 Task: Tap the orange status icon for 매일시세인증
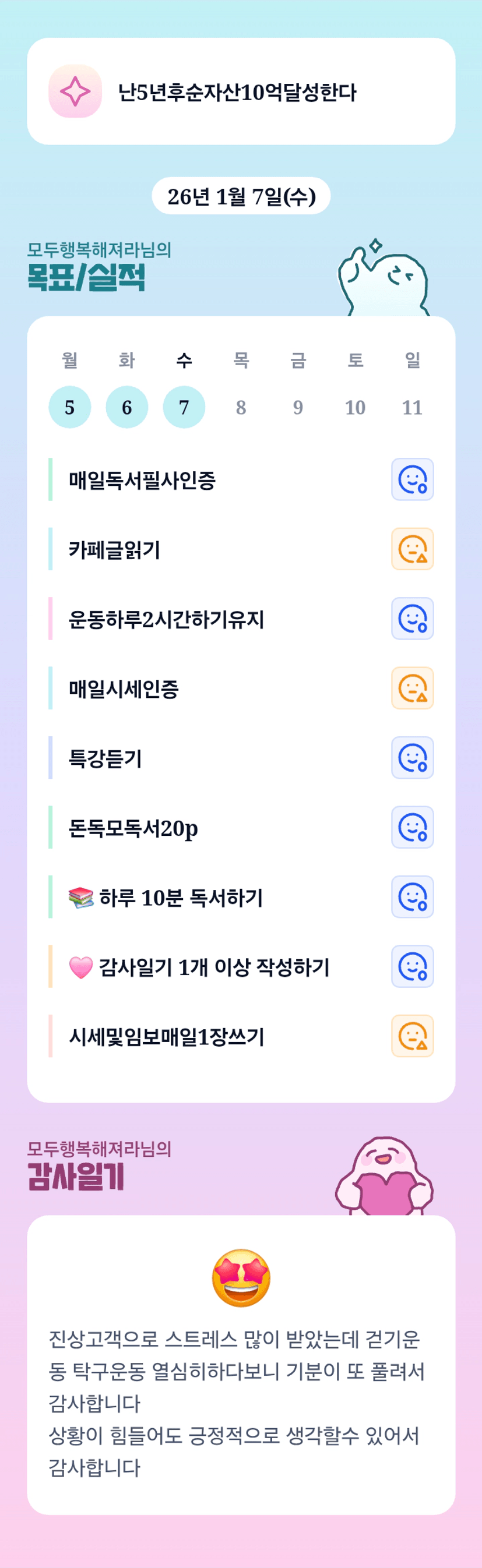pos(412,688)
